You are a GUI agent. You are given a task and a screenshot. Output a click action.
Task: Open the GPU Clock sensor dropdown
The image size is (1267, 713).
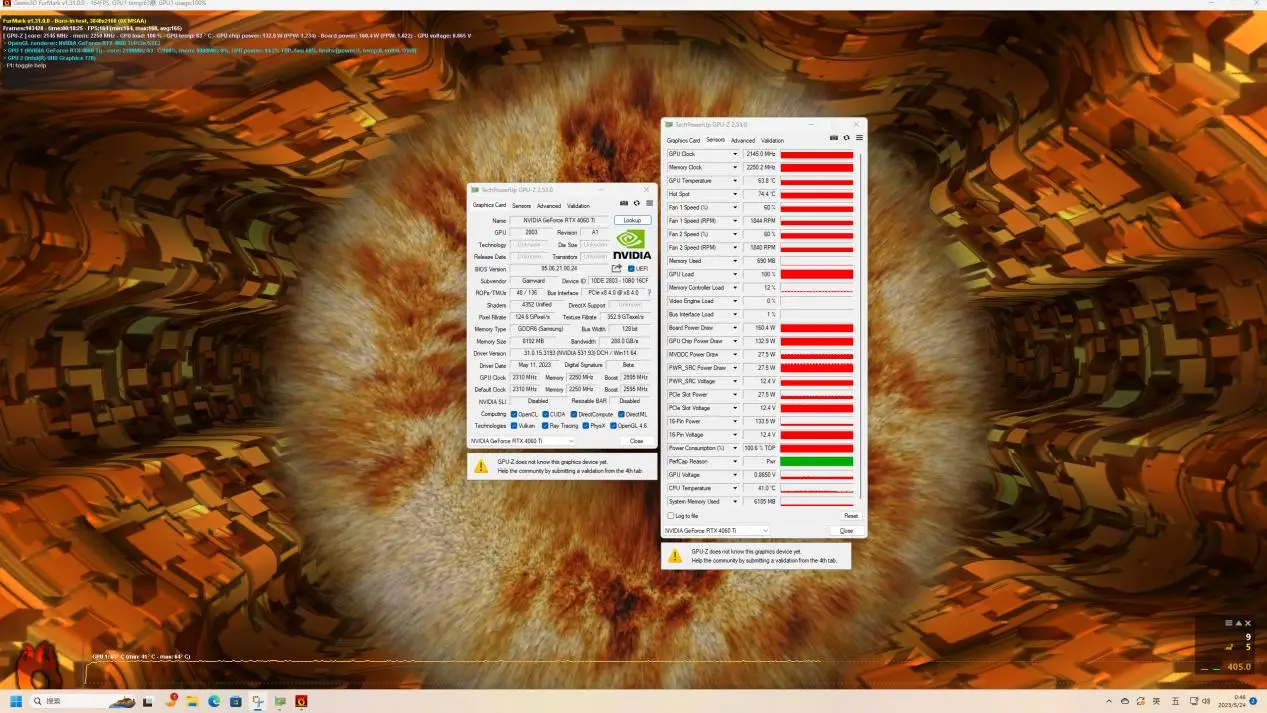coord(735,154)
